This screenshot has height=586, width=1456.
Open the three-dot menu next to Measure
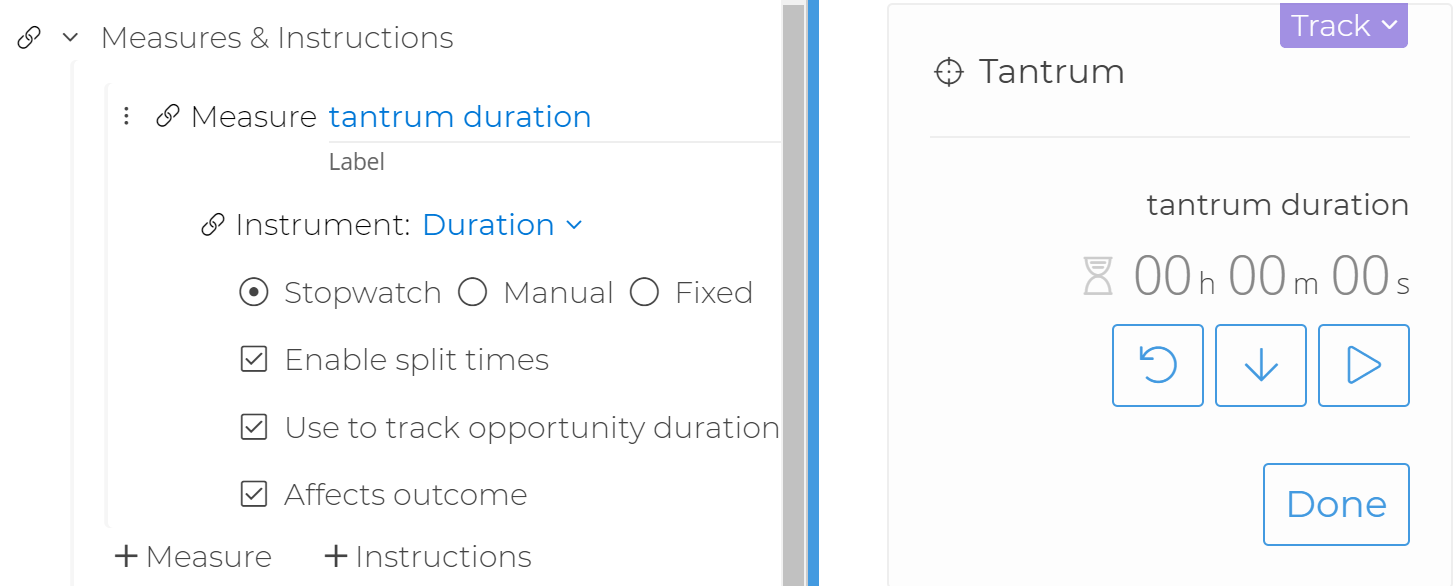coord(126,116)
